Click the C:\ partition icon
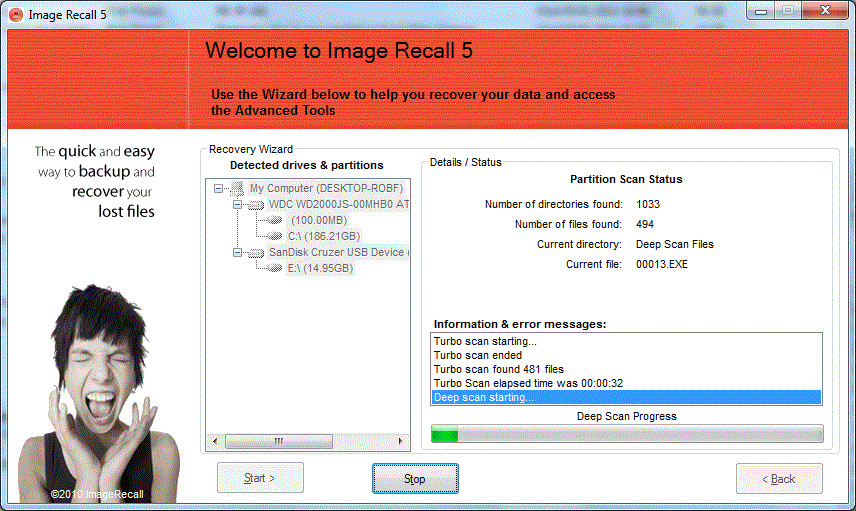This screenshot has width=856, height=511. (x=275, y=236)
